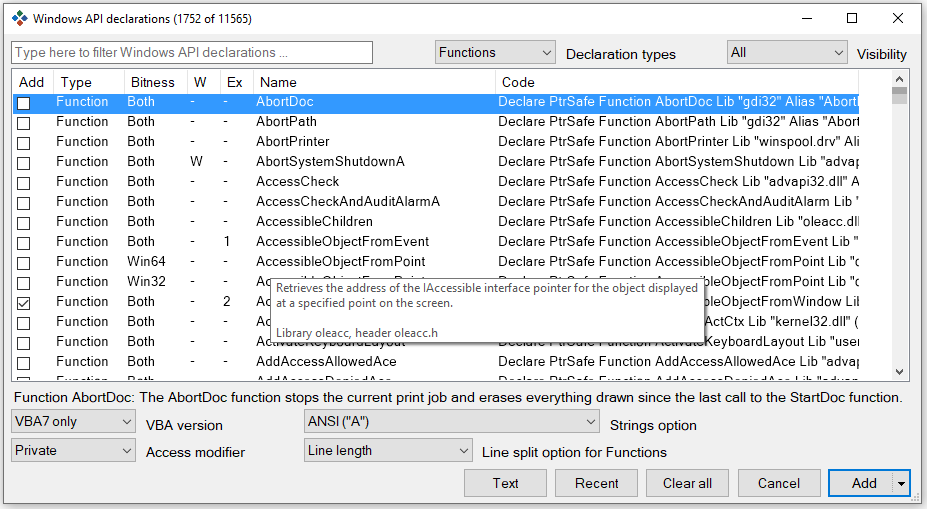
Task: Click the AccessibleChildren oleacc code cell
Action: click(x=678, y=222)
